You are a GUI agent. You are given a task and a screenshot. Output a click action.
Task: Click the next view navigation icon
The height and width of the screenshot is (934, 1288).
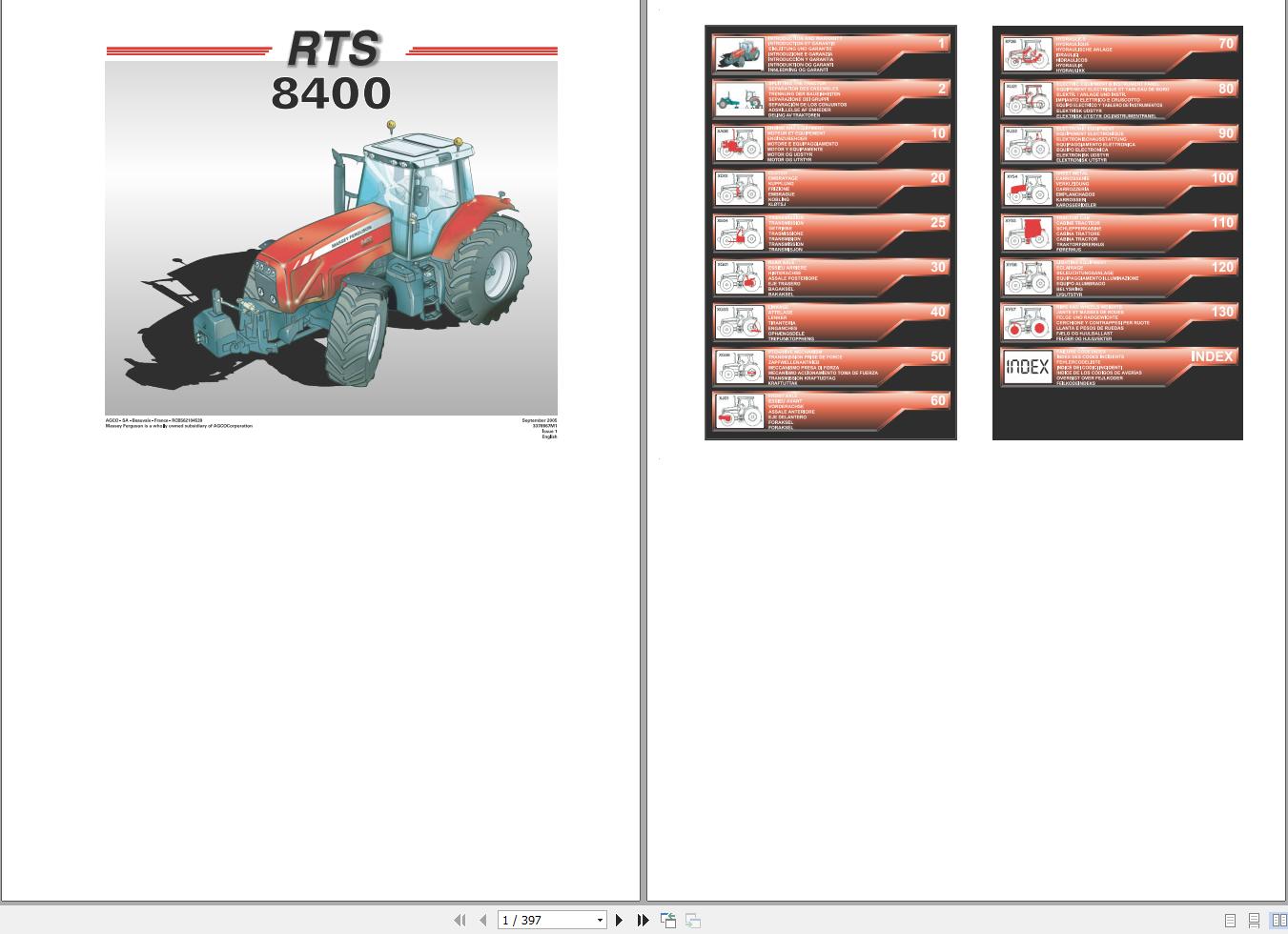pos(693,920)
